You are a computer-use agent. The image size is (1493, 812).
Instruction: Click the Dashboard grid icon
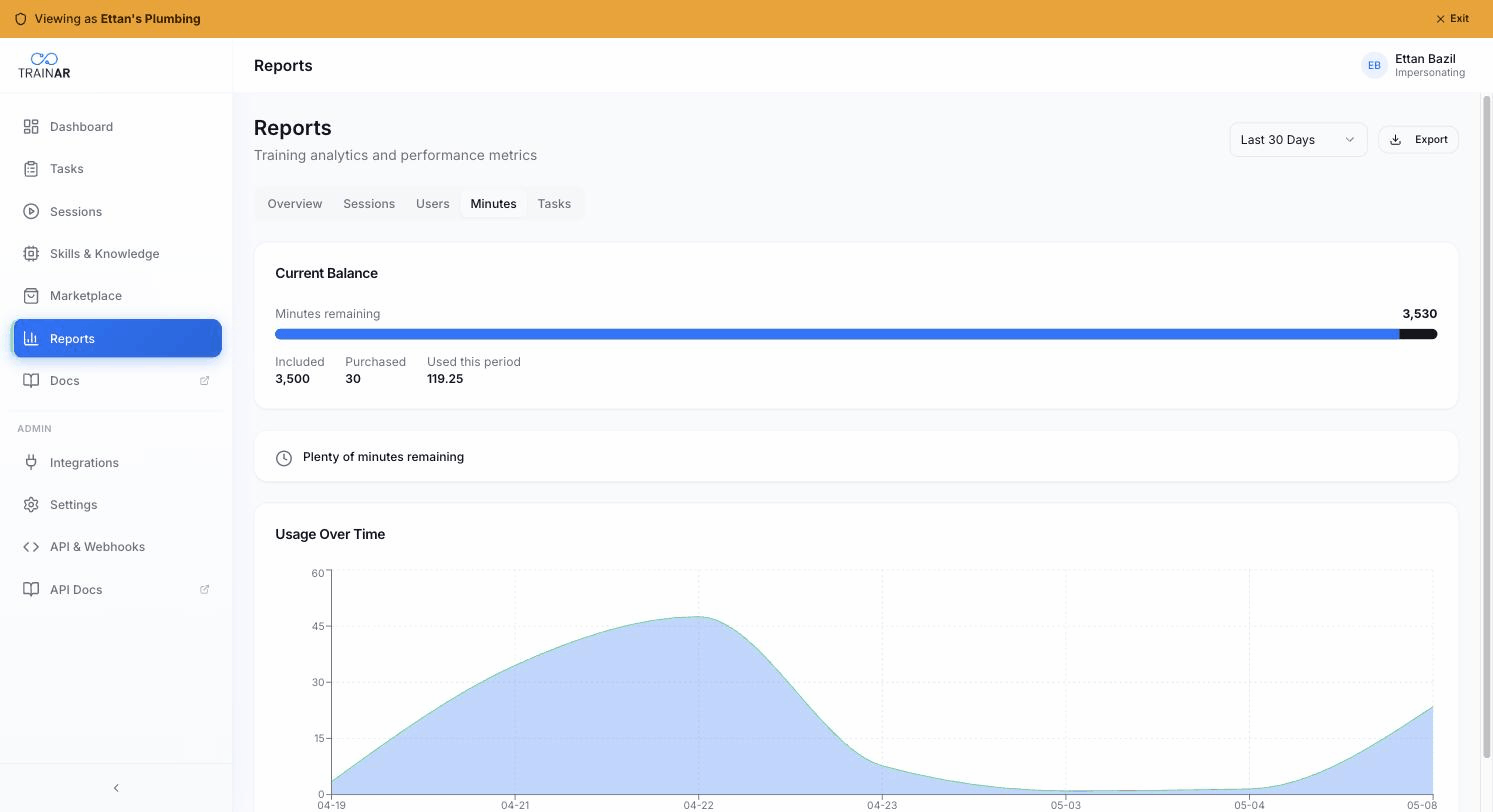pyautogui.click(x=31, y=127)
